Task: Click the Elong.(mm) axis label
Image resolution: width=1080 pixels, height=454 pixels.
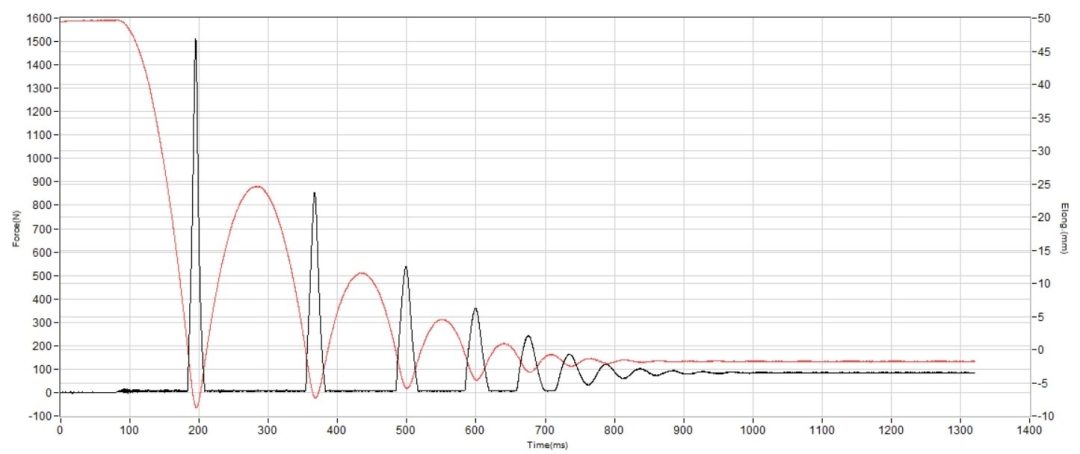Action: coord(1065,227)
